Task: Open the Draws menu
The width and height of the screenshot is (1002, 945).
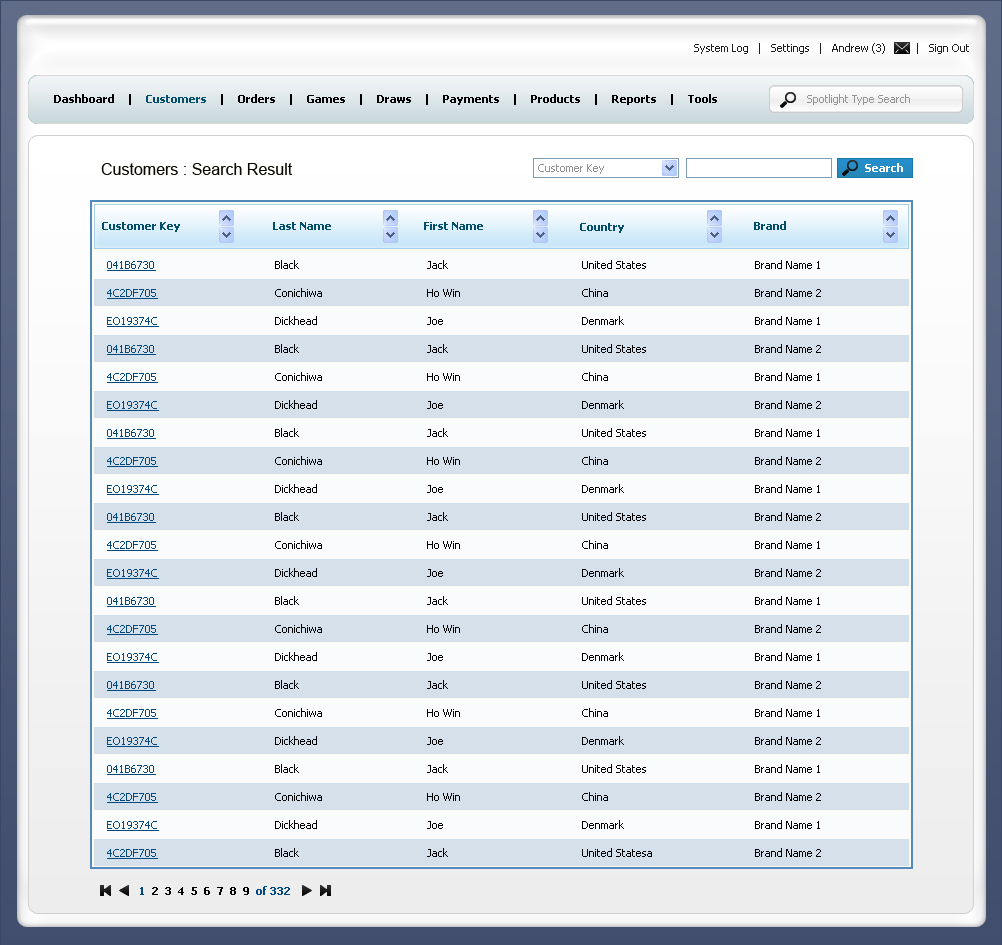Action: coord(394,99)
